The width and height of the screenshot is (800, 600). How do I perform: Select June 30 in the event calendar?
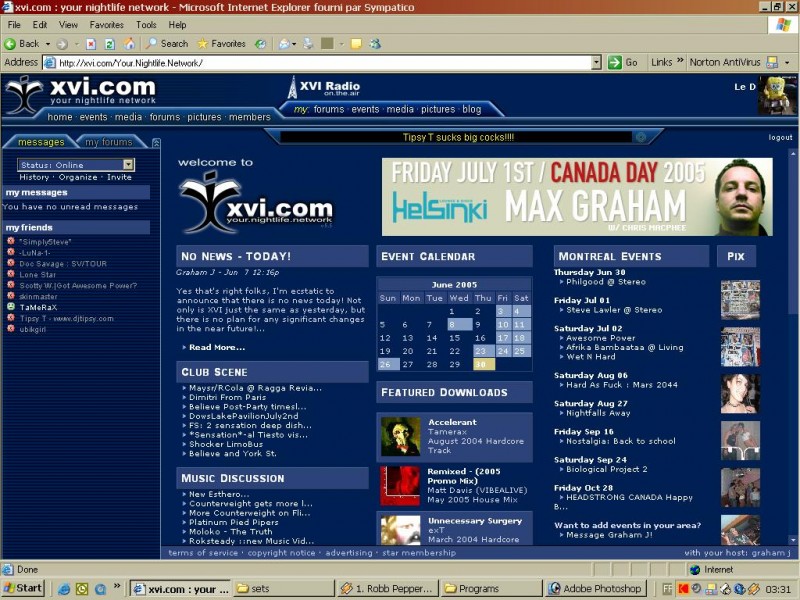(x=483, y=364)
